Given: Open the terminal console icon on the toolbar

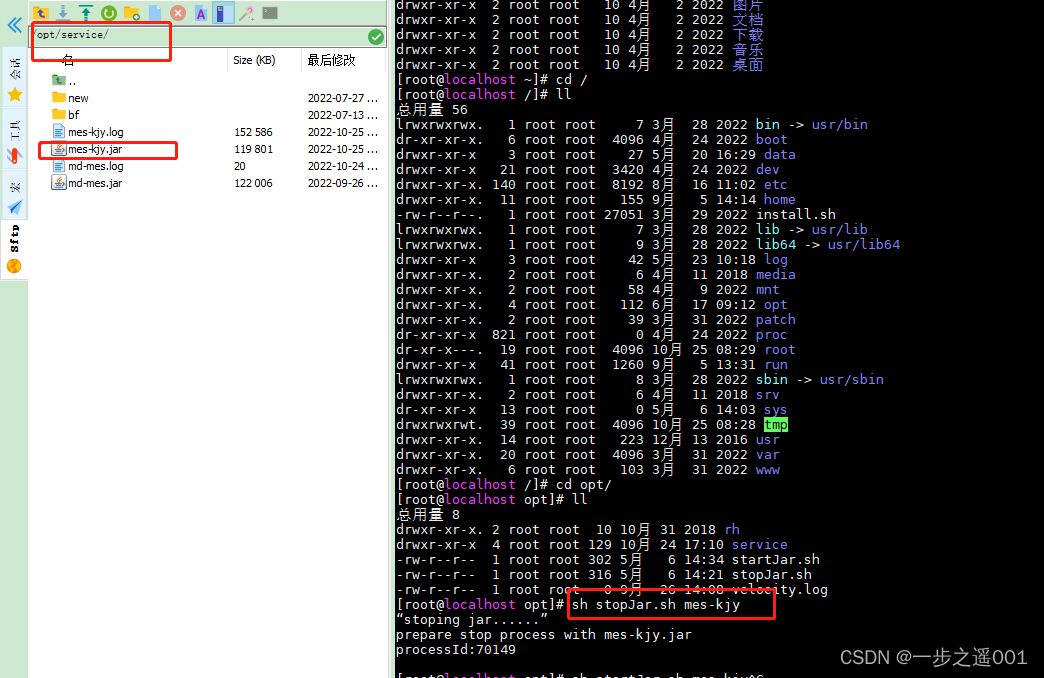Looking at the screenshot, I should 270,13.
